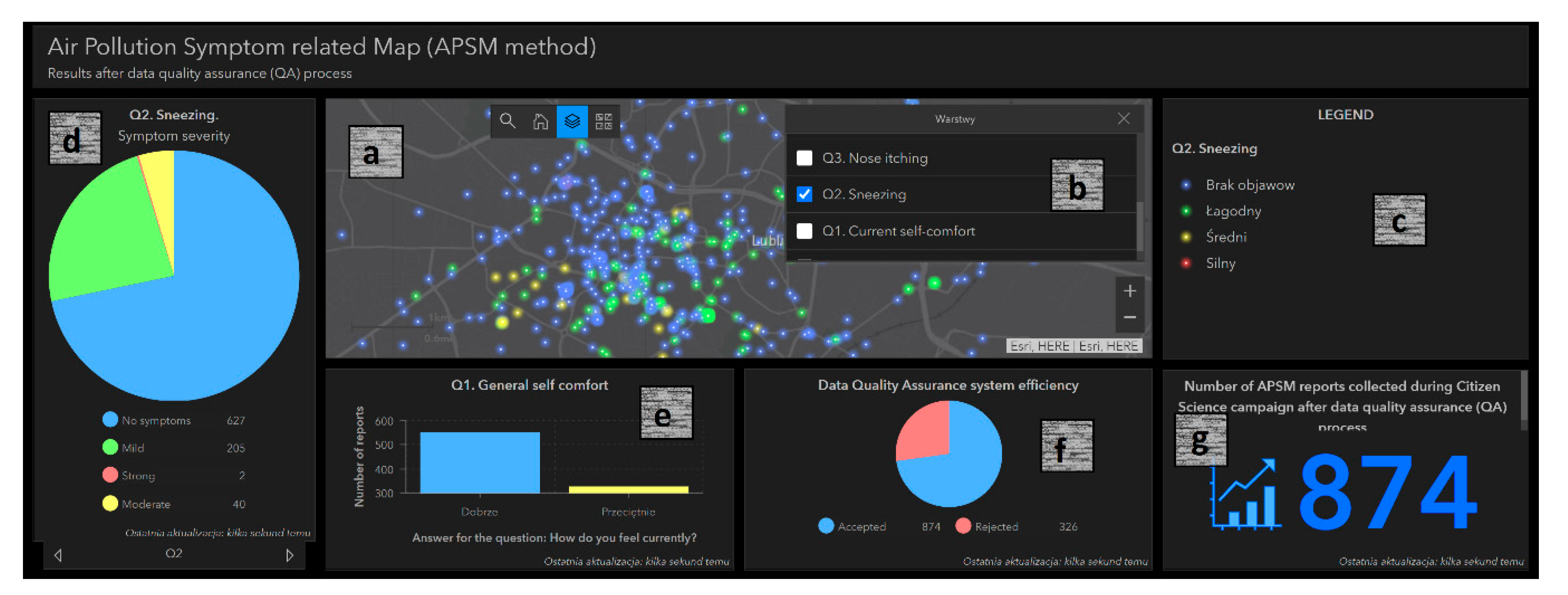Go to previous chart with left arrow

[58, 555]
